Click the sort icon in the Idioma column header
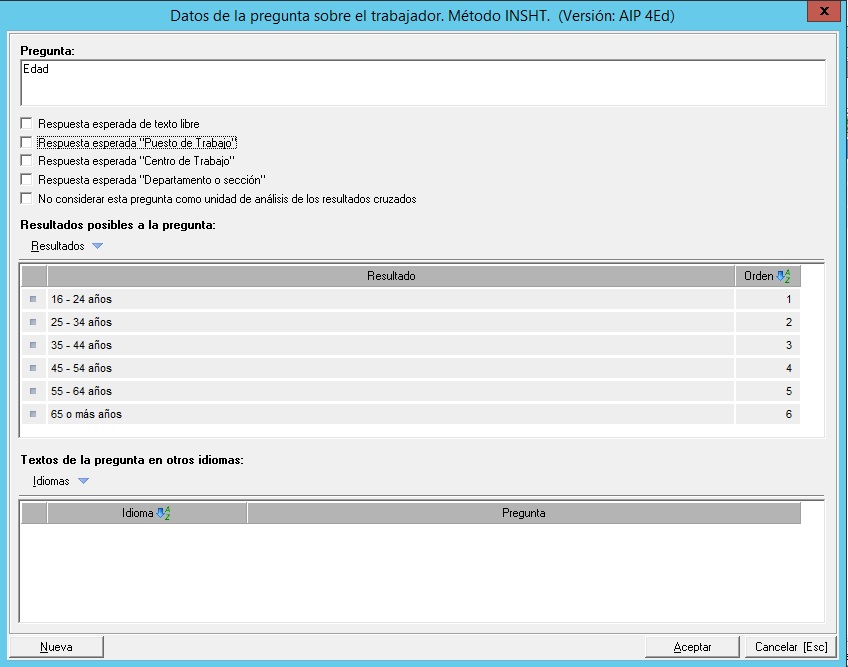This screenshot has height=667, width=848. [x=163, y=513]
